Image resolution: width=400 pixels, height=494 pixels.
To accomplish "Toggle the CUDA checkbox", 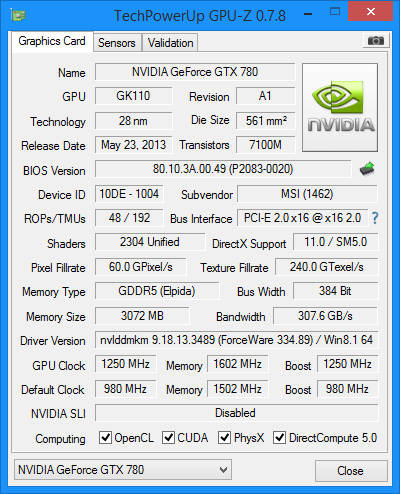I will tap(168, 437).
